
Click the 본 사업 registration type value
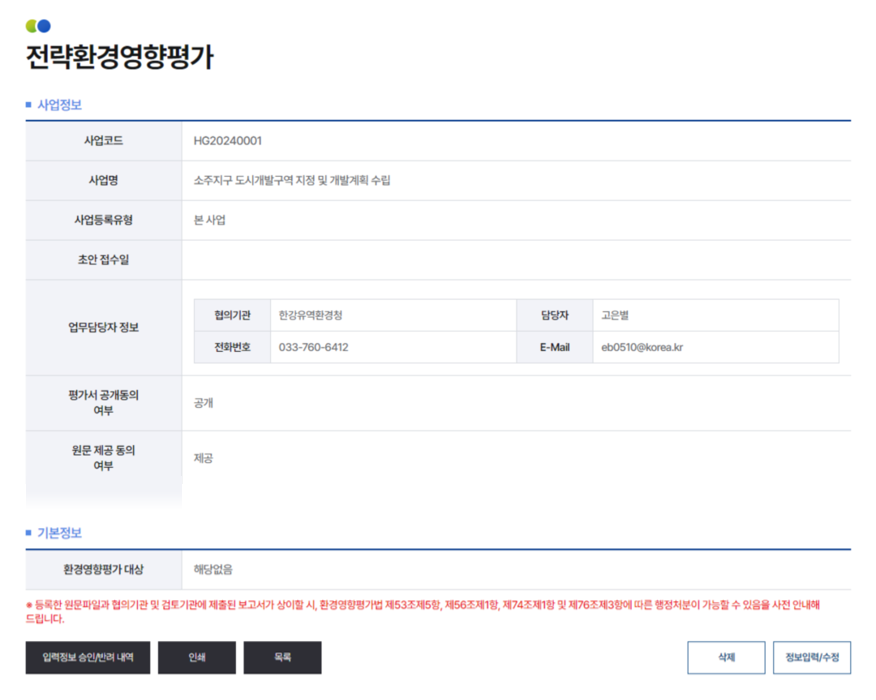210,220
